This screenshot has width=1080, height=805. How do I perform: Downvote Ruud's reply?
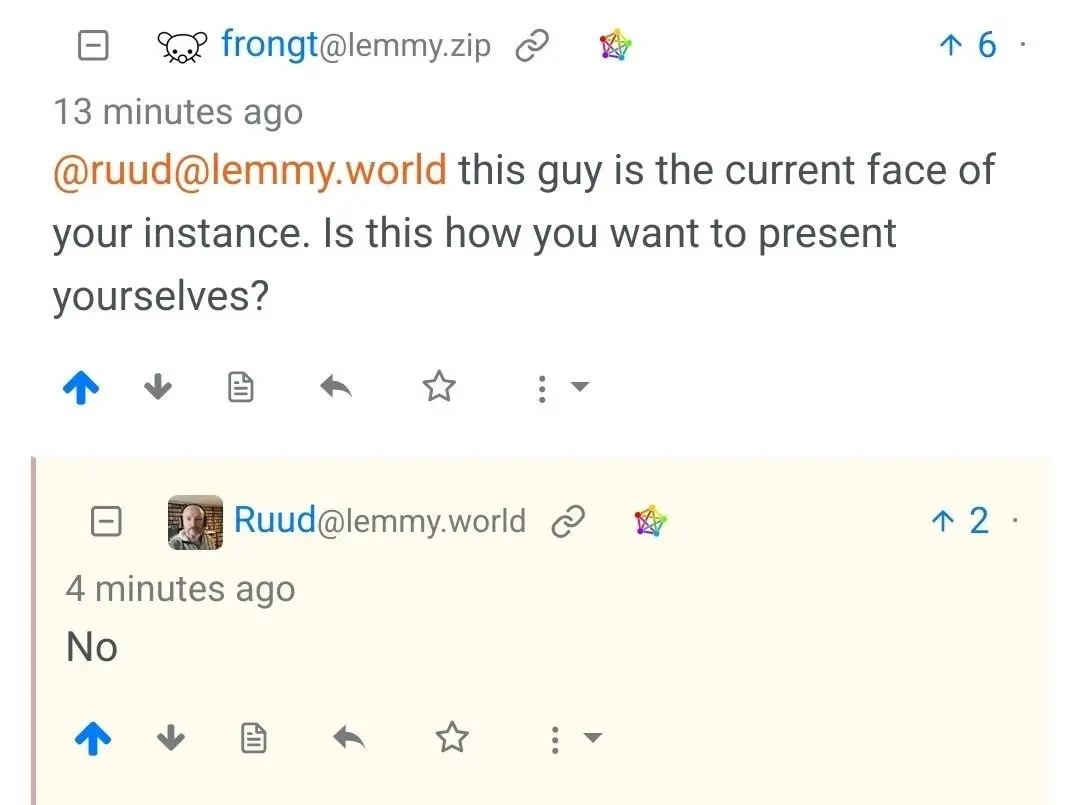click(172, 740)
